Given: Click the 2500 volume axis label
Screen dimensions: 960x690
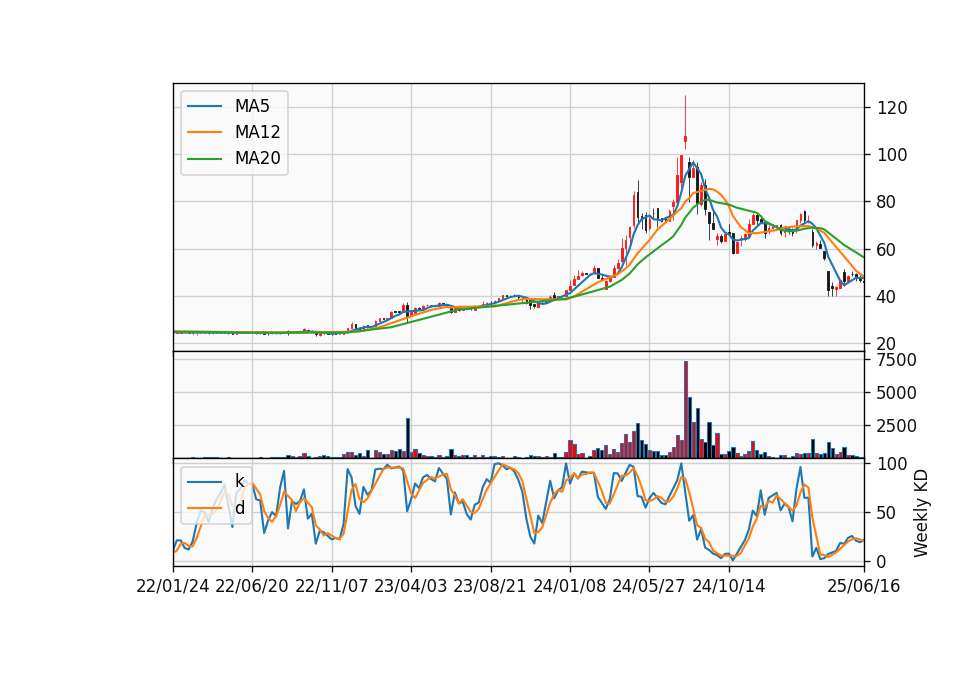Looking at the screenshot, I should coord(897,426).
